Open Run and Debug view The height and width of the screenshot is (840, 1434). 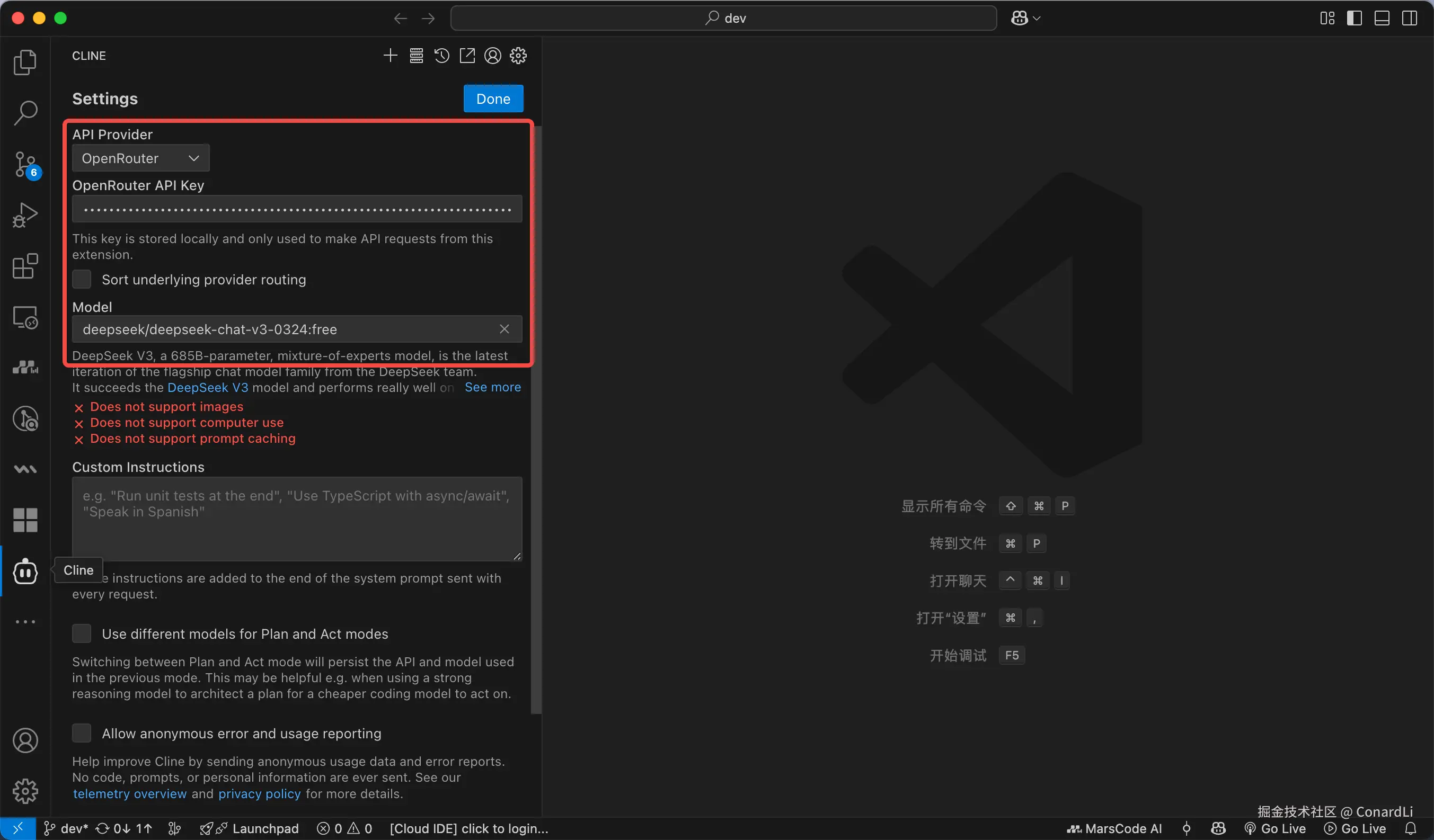point(25,215)
